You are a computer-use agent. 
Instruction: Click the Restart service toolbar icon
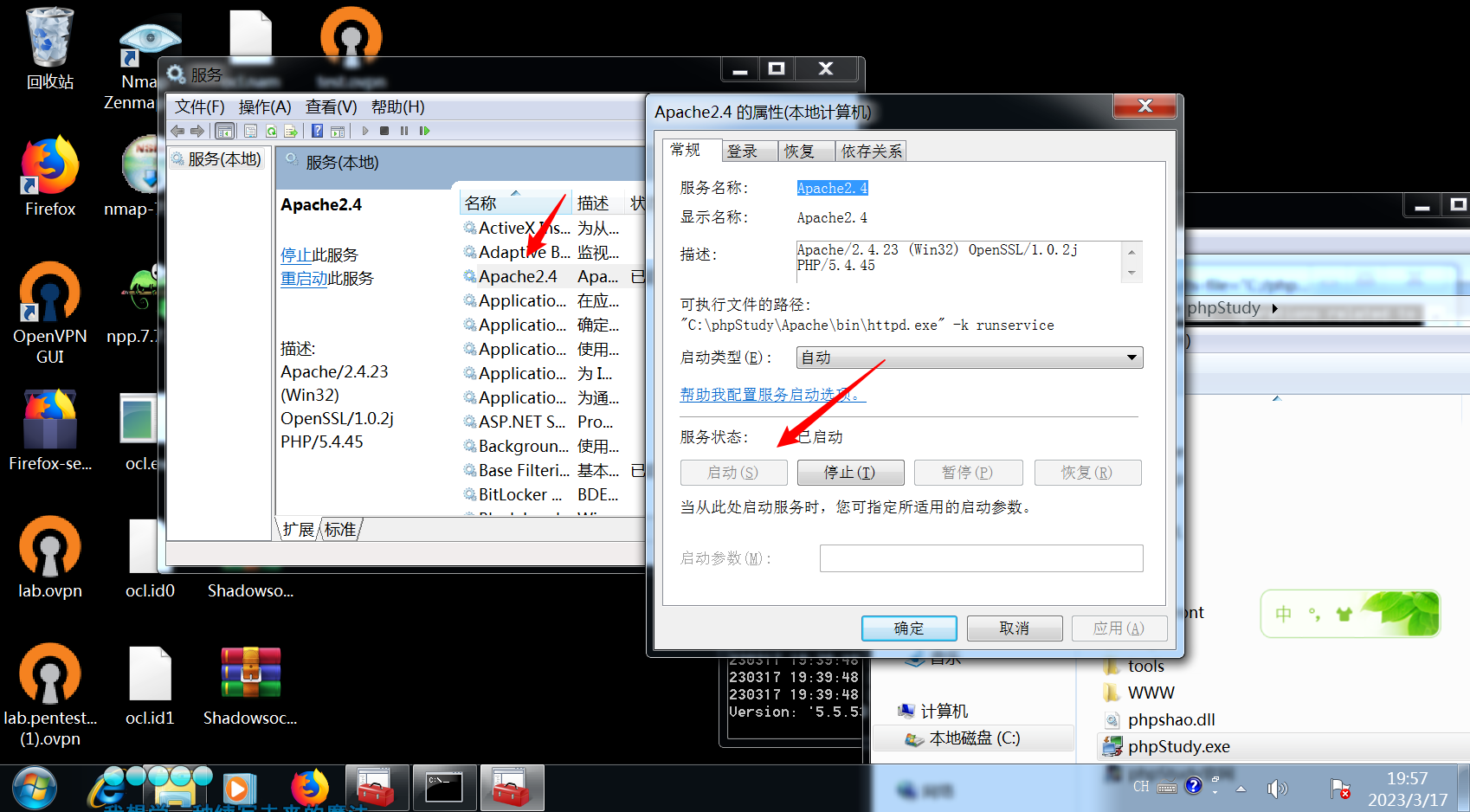(x=424, y=131)
